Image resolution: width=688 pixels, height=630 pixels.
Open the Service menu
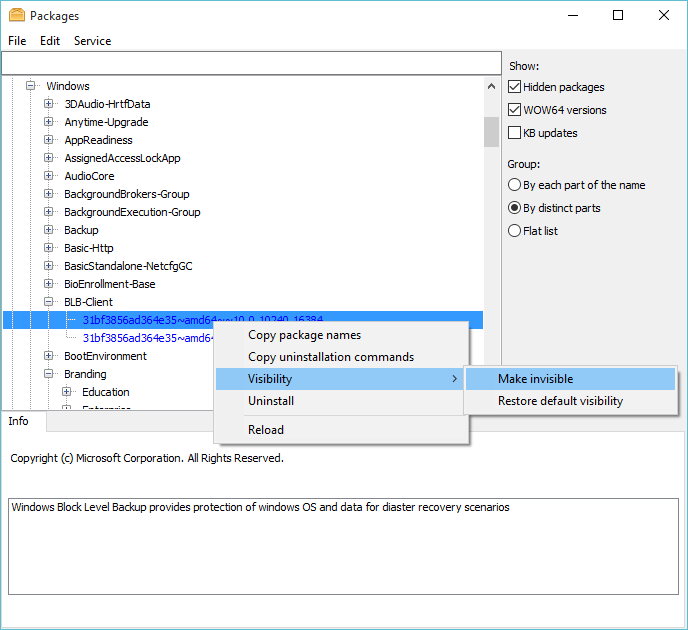[92, 41]
